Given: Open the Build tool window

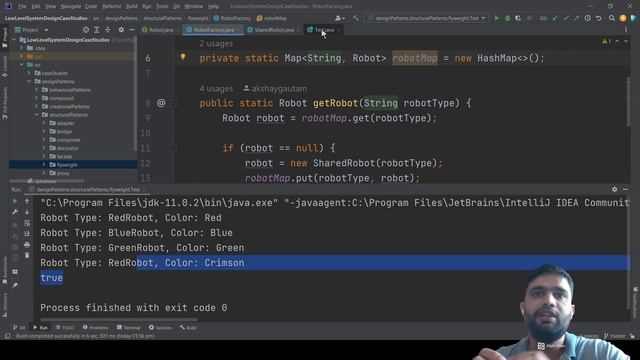Looking at the screenshot, I should (x=188, y=327).
